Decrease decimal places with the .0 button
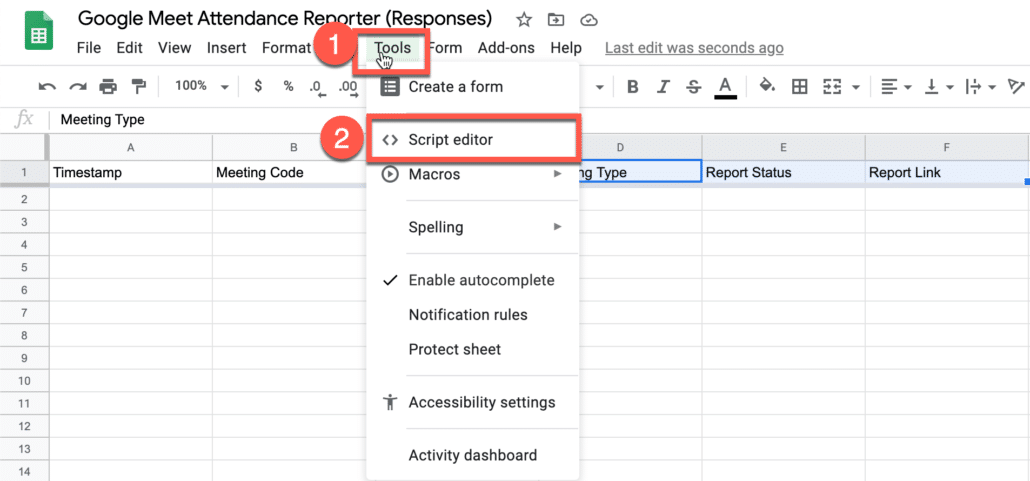The width and height of the screenshot is (1030, 481). pyautogui.click(x=317, y=87)
